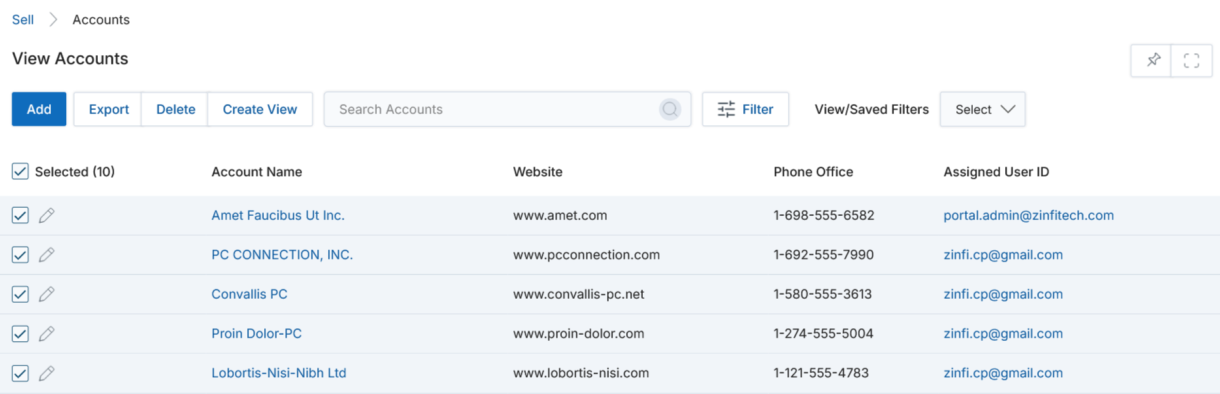Focus the Search Accounts field
Image resolution: width=1220 pixels, height=394 pixels.
tap(507, 109)
